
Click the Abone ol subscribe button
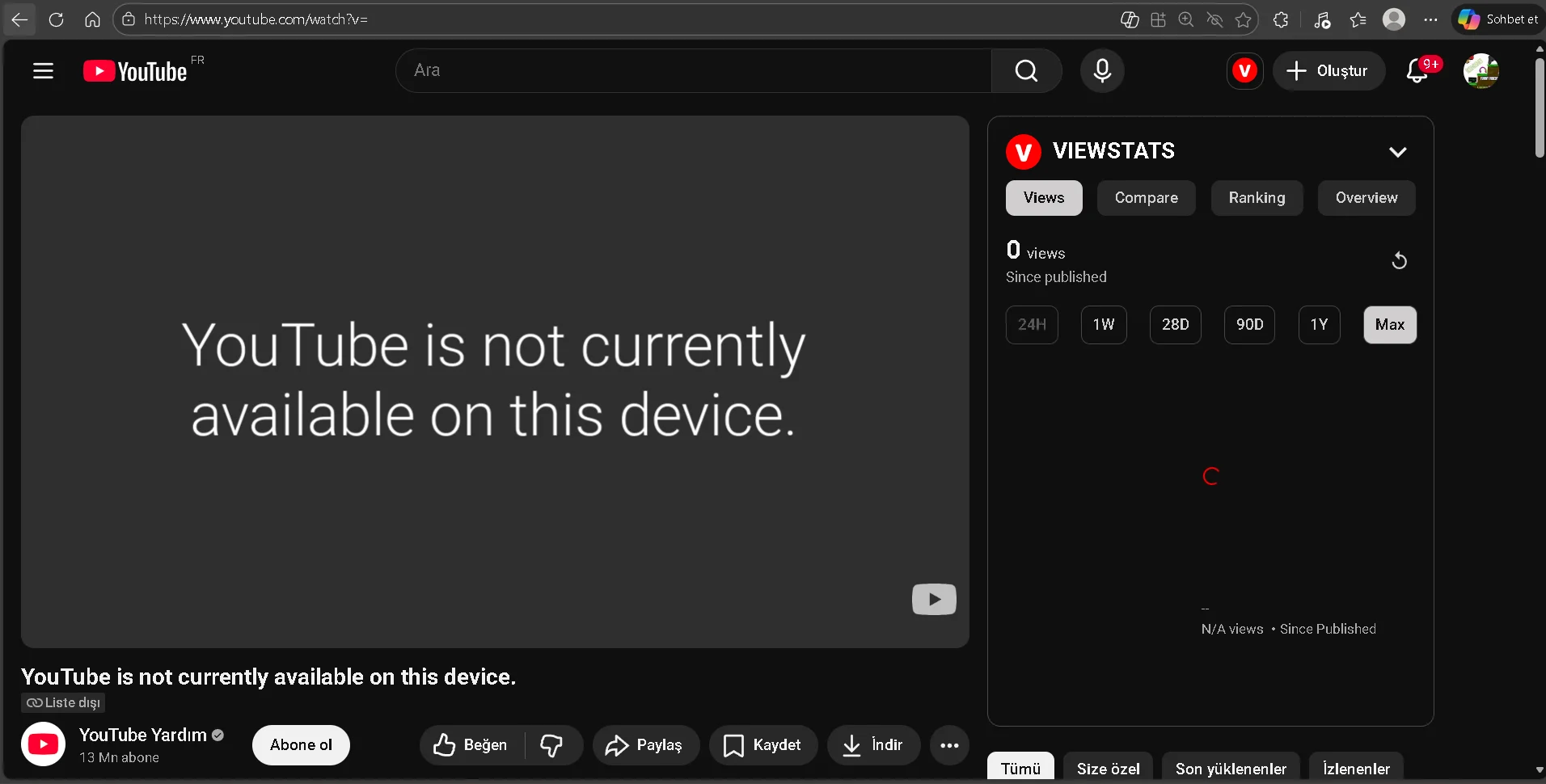click(x=301, y=745)
